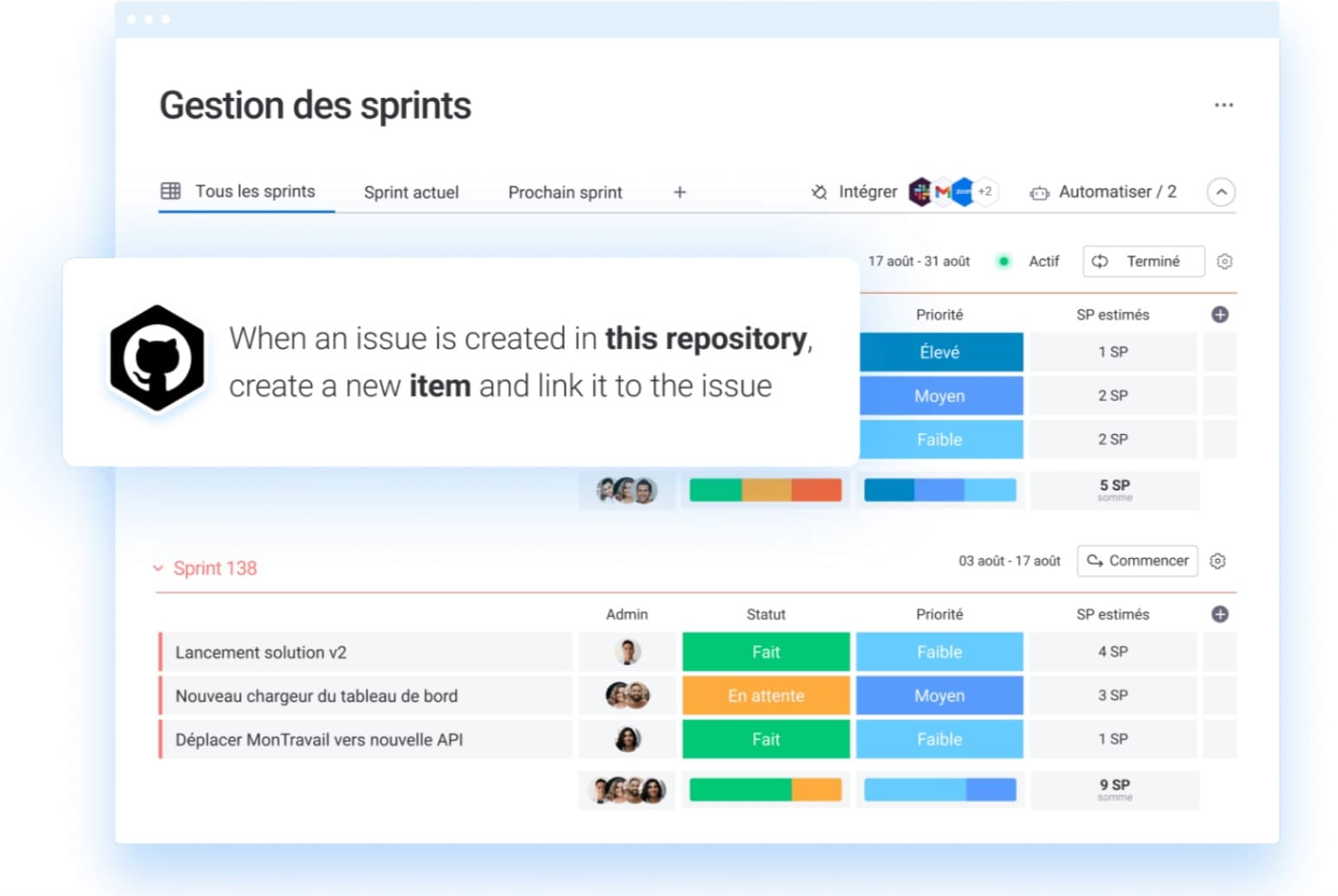Click the green Actif status indicator
Image resolution: width=1338 pixels, height=896 pixels.
[x=1004, y=261]
